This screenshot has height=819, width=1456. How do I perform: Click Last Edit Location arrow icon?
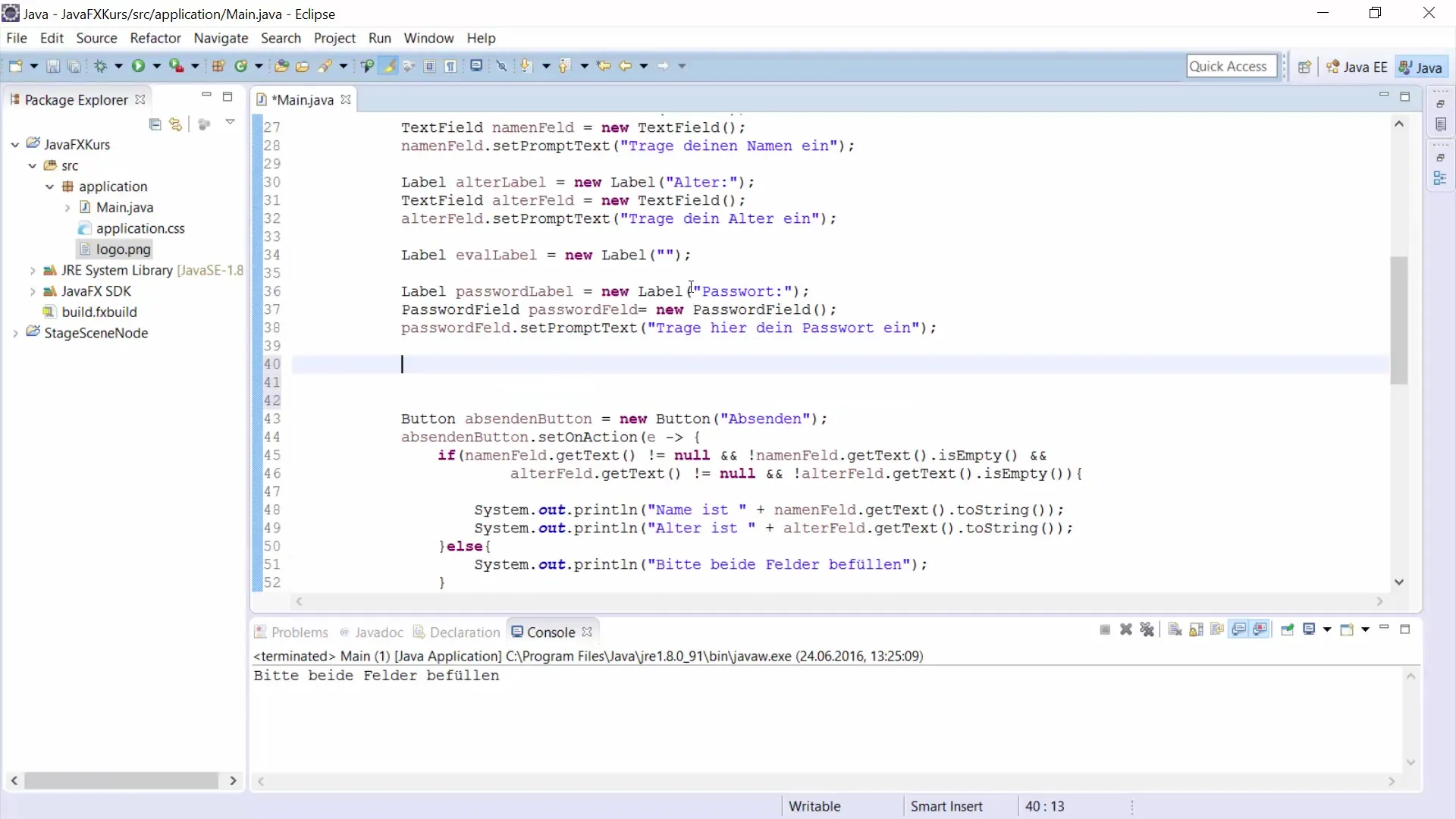pos(604,66)
